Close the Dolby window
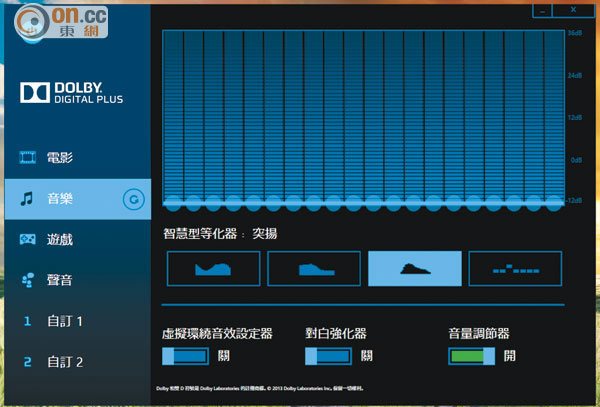The width and height of the screenshot is (600, 407). pos(573,10)
